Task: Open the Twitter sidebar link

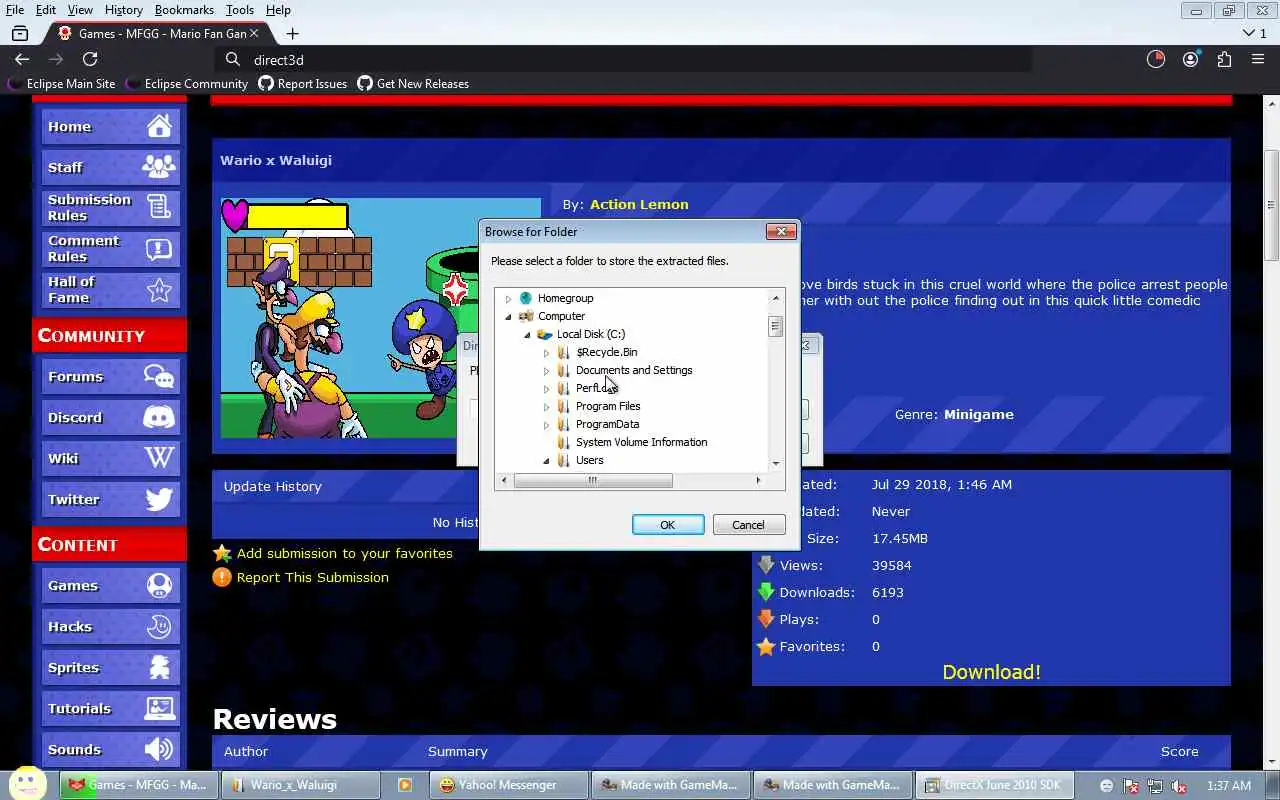Action: (110, 499)
